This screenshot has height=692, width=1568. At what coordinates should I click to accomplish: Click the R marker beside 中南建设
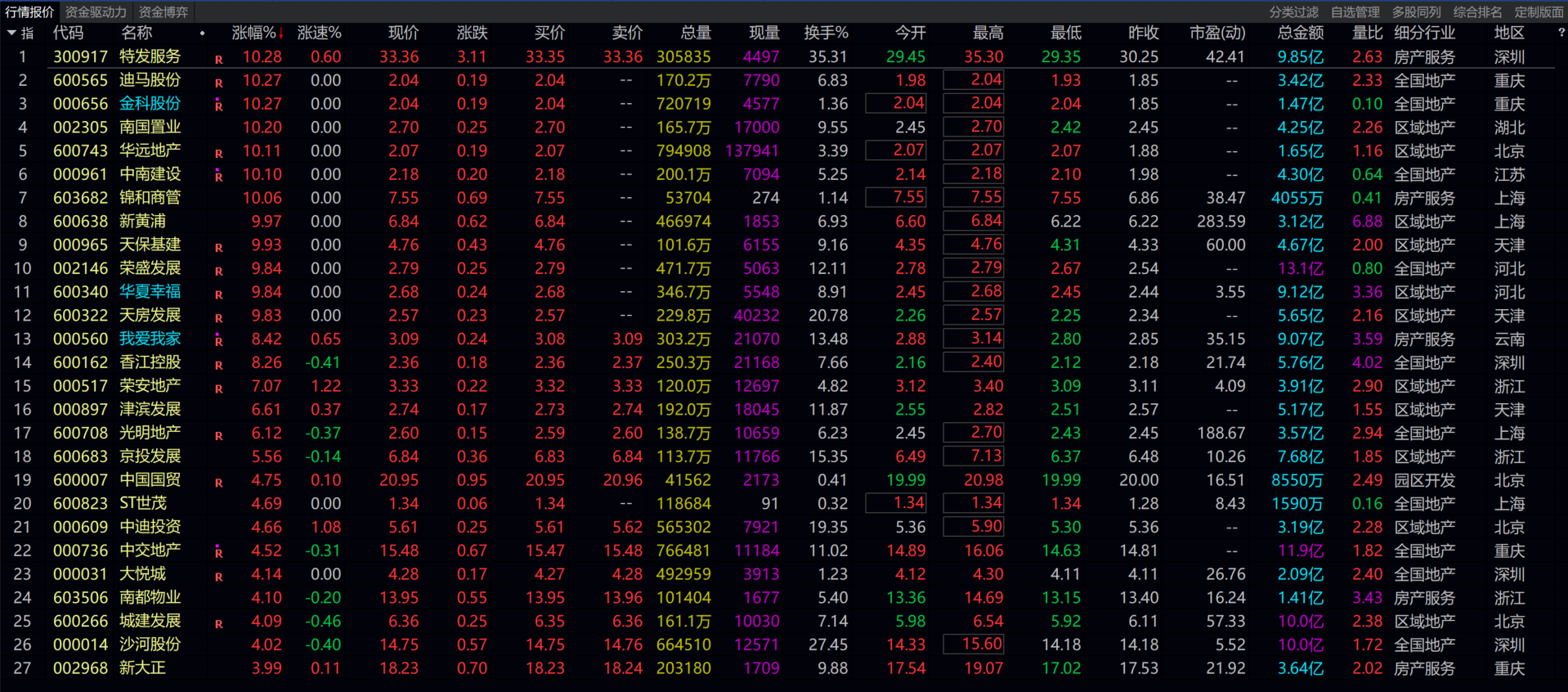pyautogui.click(x=218, y=177)
